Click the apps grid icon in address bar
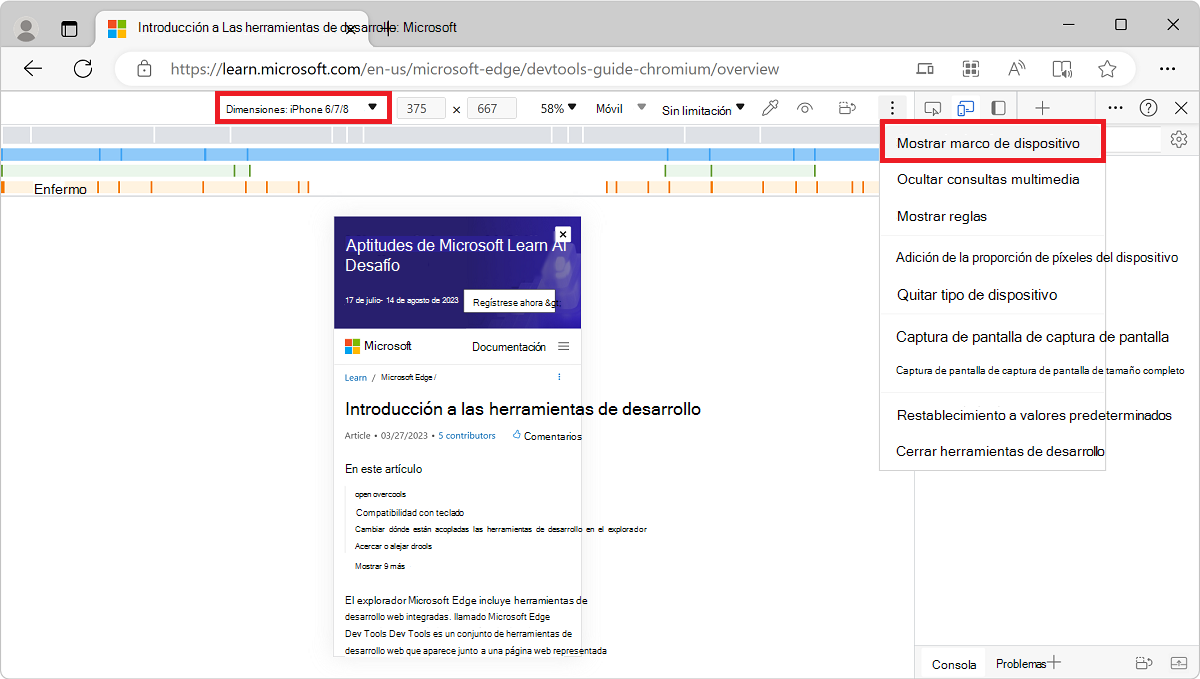The image size is (1200, 679). (x=970, y=69)
